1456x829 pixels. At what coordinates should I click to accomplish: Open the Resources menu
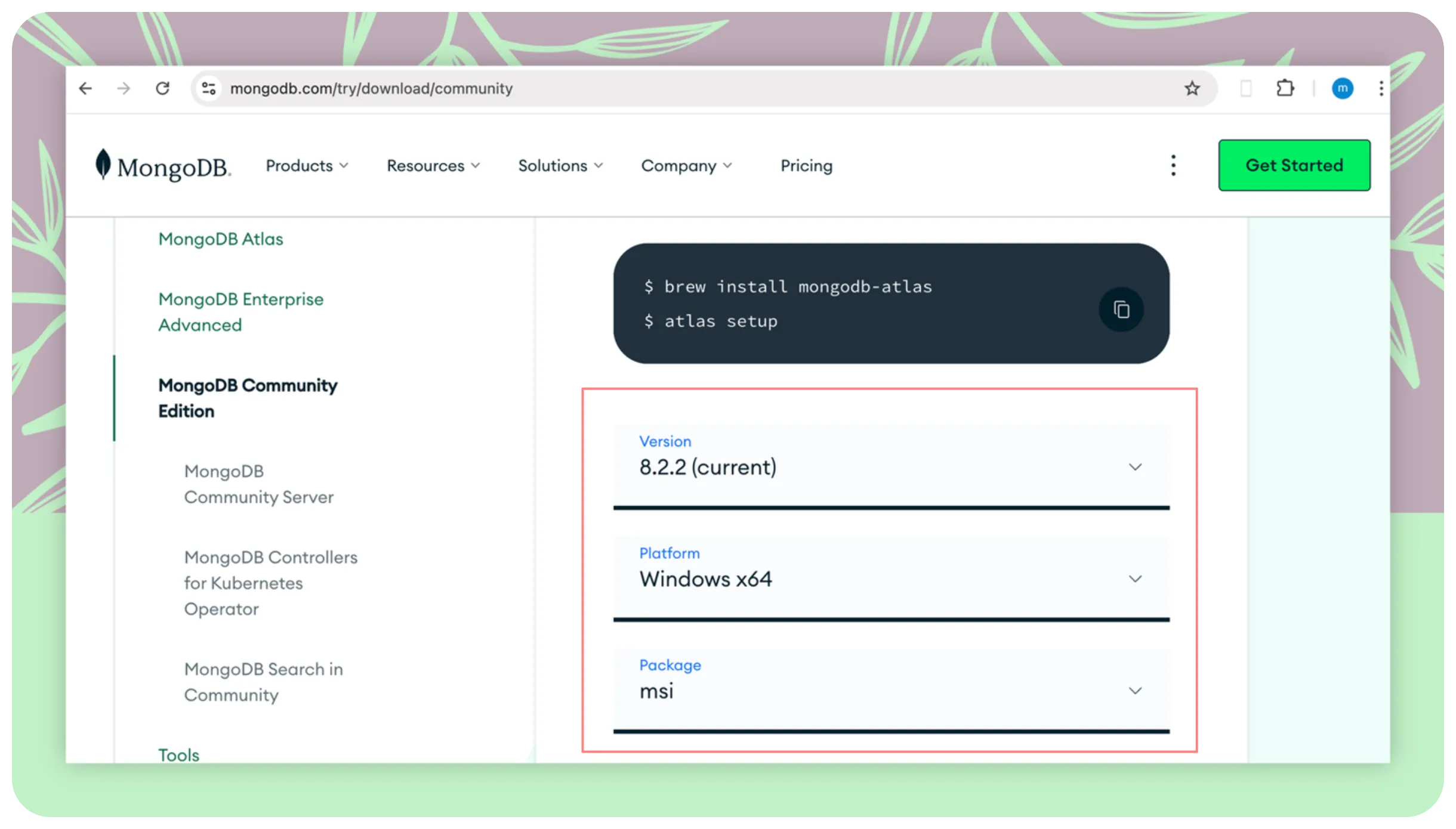click(x=433, y=166)
